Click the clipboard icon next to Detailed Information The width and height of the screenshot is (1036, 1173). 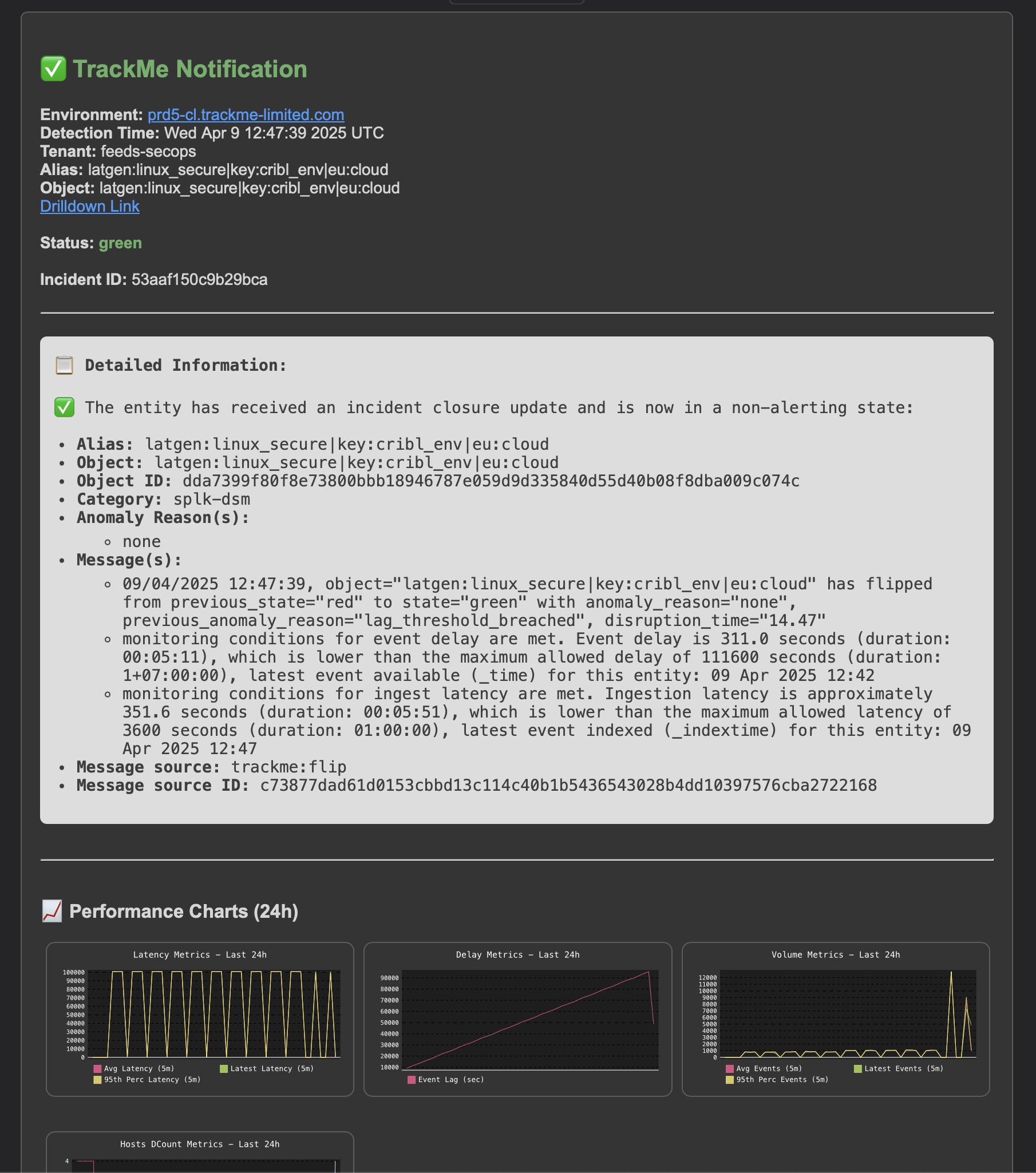64,365
